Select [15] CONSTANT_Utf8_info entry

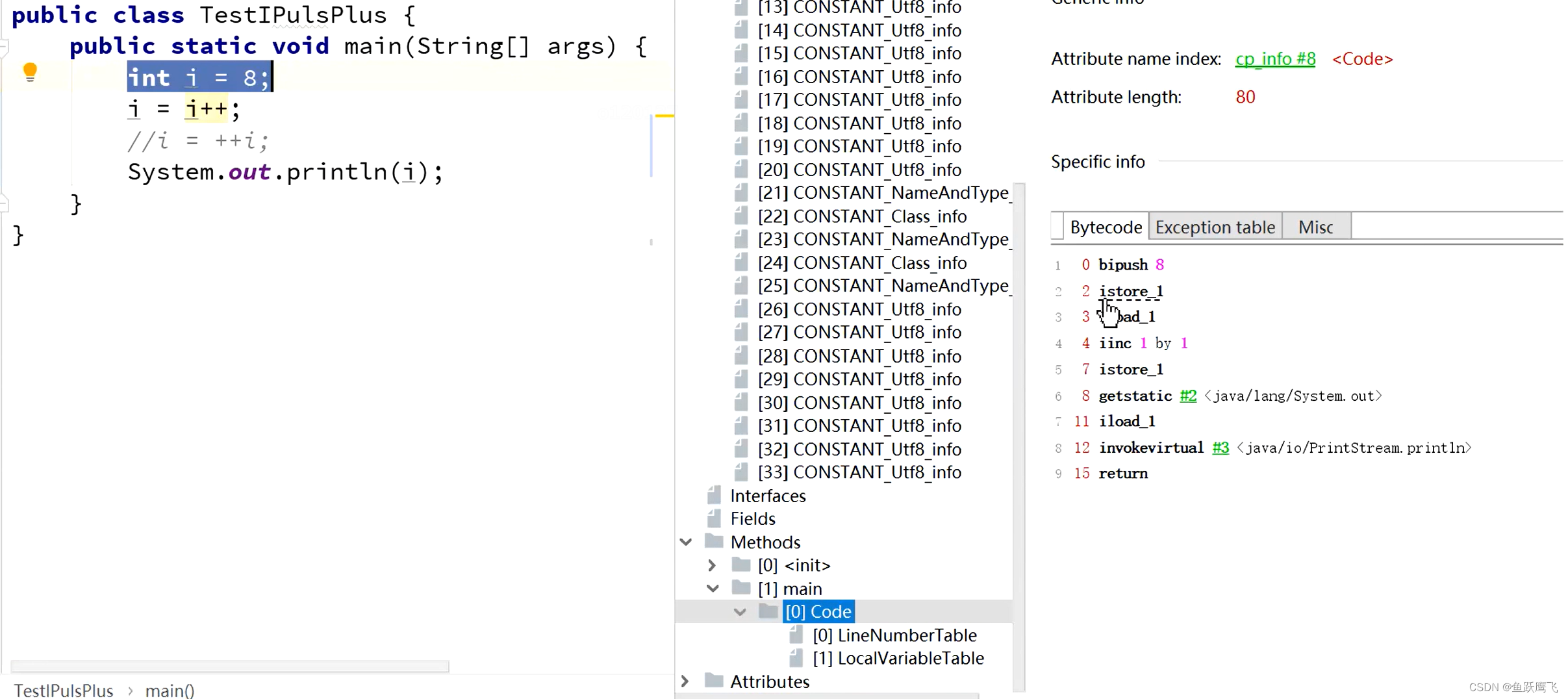pyautogui.click(x=859, y=53)
